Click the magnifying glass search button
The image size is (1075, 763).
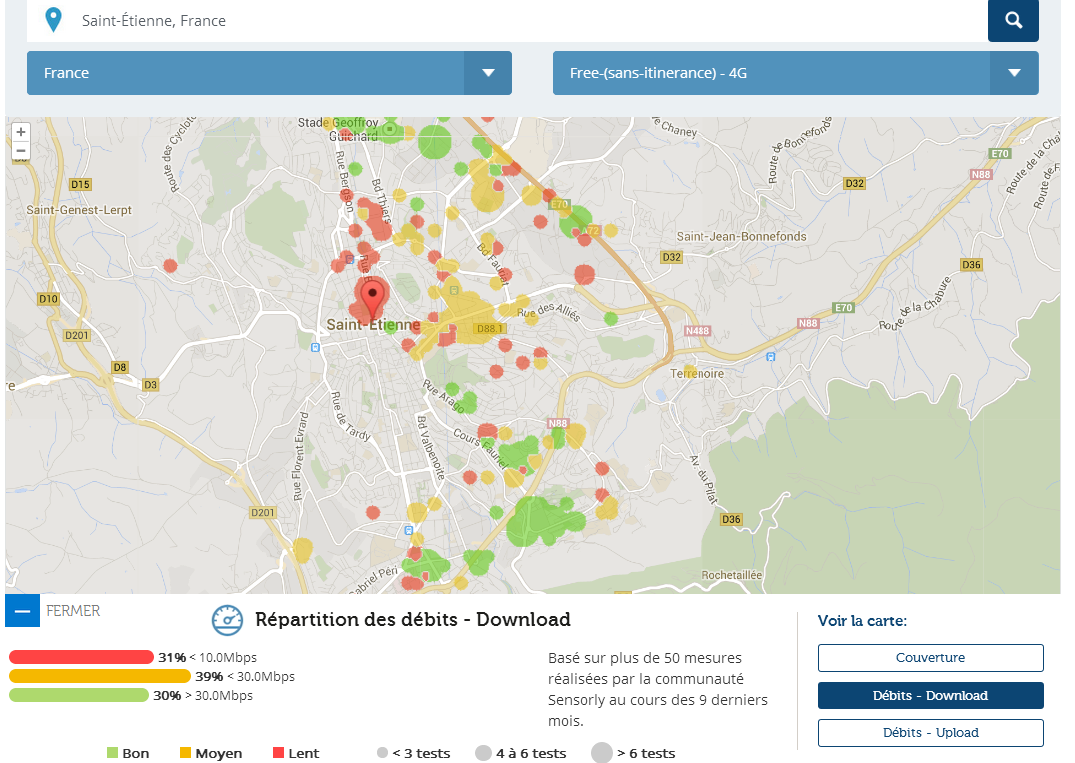[1013, 20]
